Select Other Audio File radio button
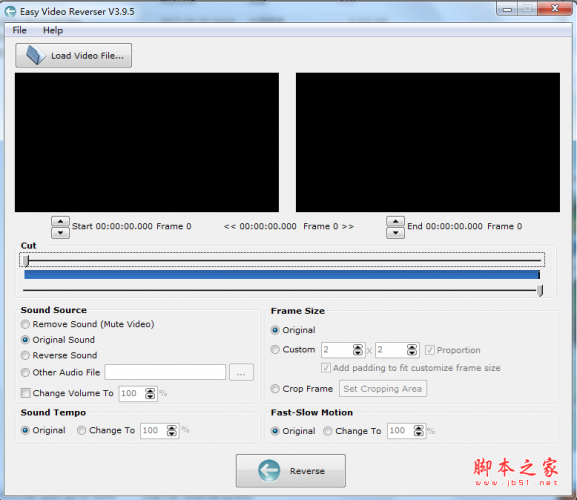577x500 pixels. [x=25, y=372]
